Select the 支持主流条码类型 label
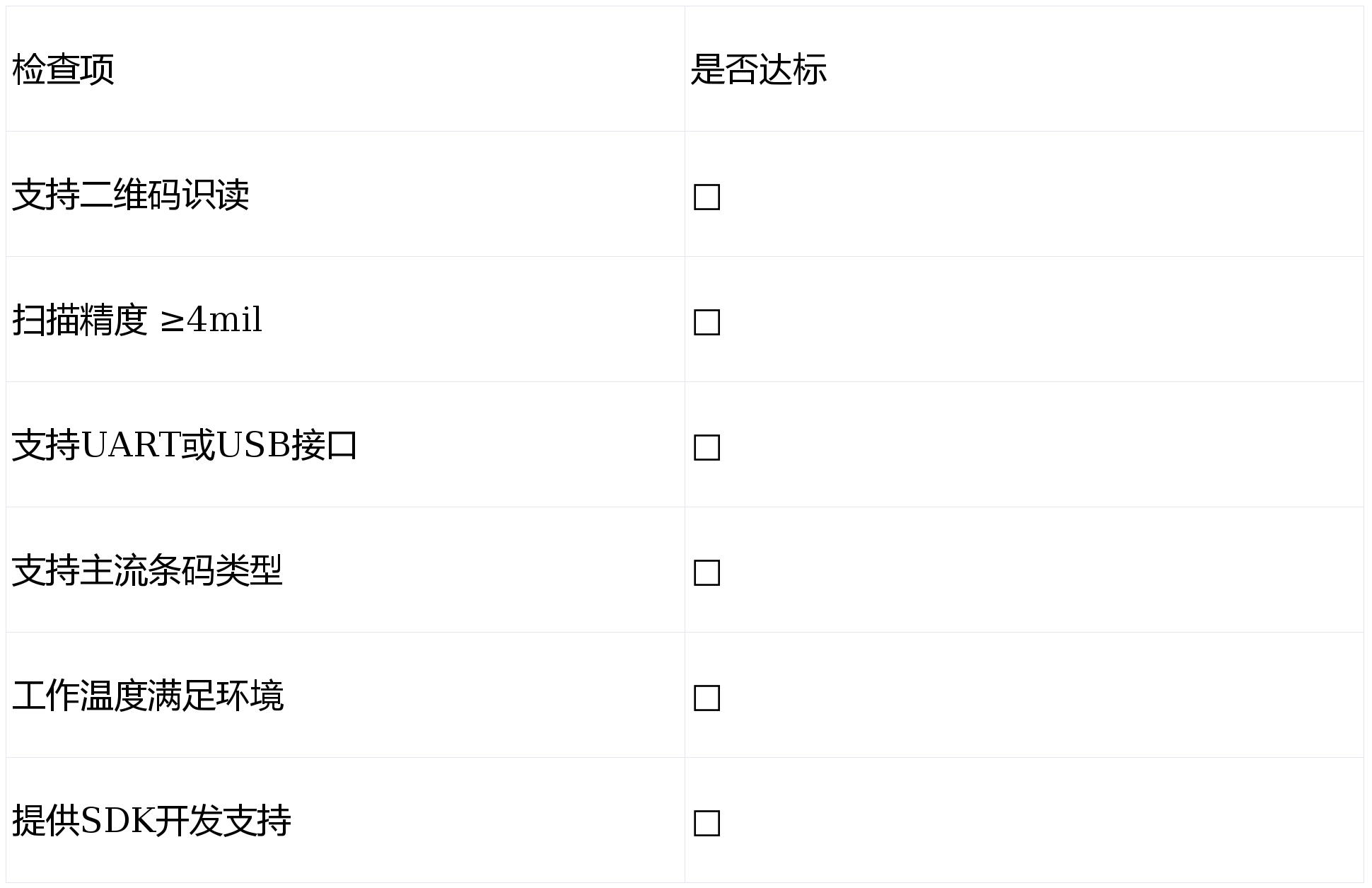This screenshot has width=1372, height=888. (x=147, y=570)
